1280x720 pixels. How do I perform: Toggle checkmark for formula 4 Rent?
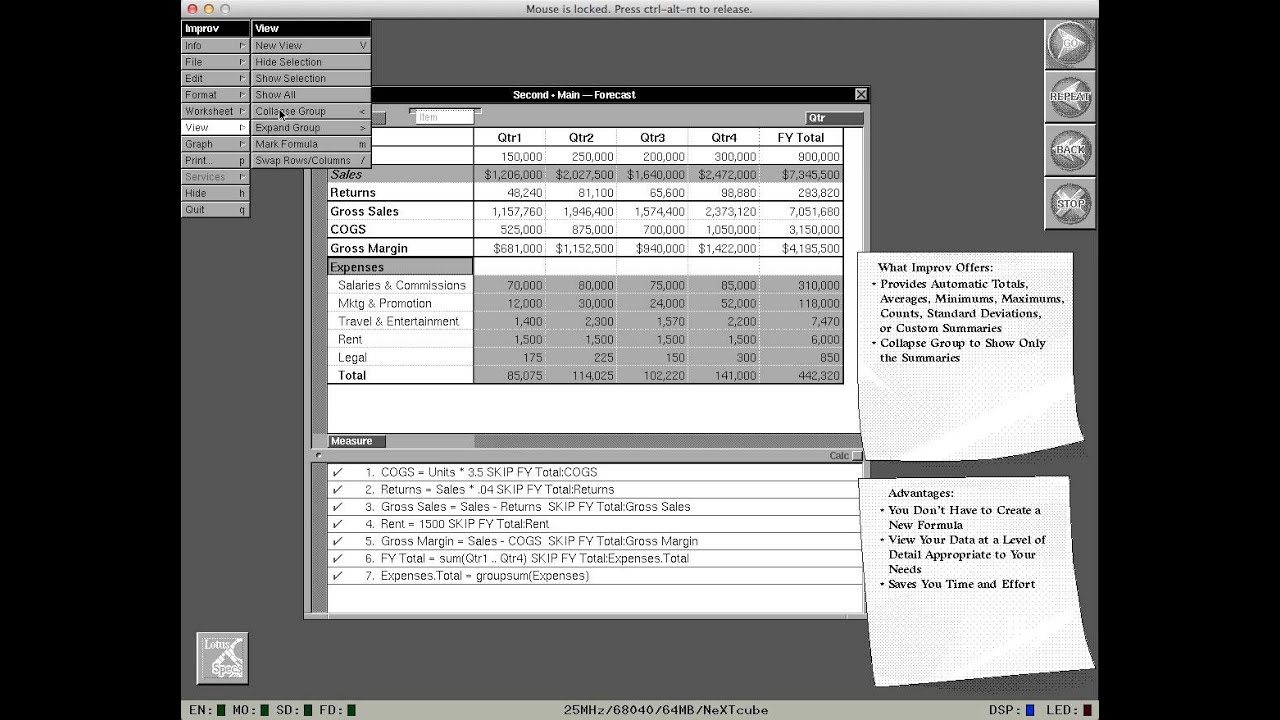pyautogui.click(x=337, y=523)
